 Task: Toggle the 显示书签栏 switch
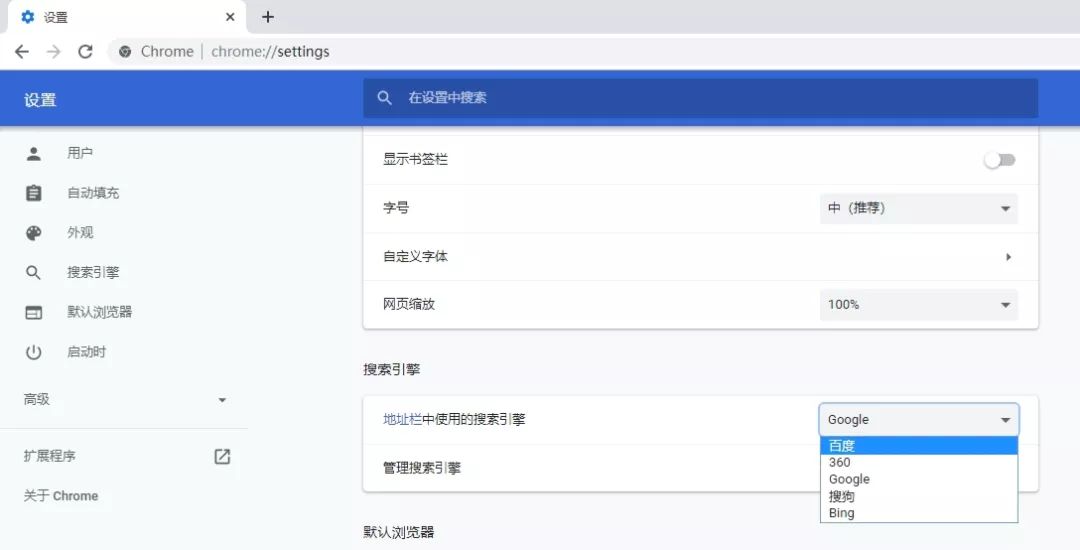(999, 160)
